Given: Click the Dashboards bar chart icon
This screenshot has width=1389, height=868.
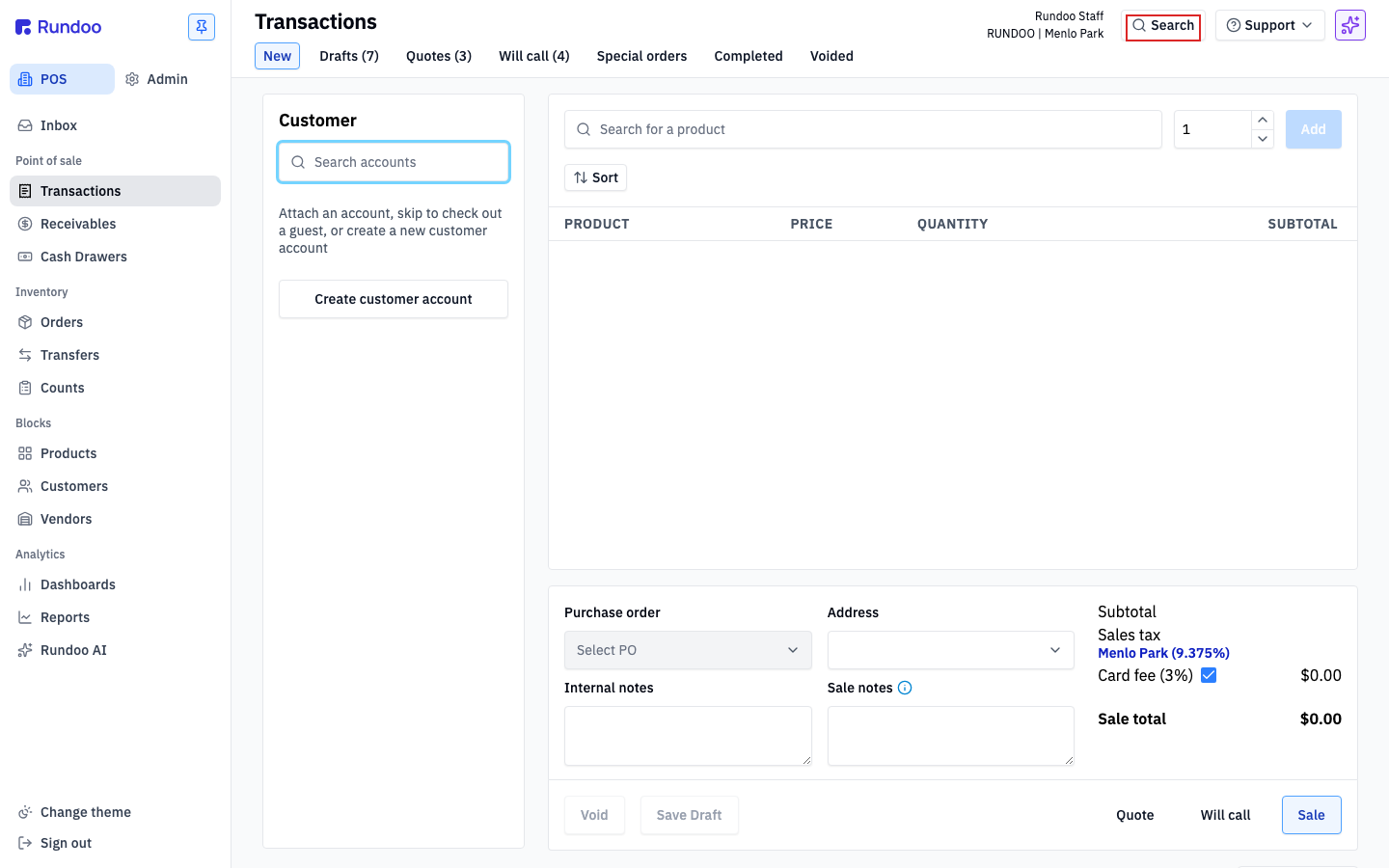Looking at the screenshot, I should [25, 584].
